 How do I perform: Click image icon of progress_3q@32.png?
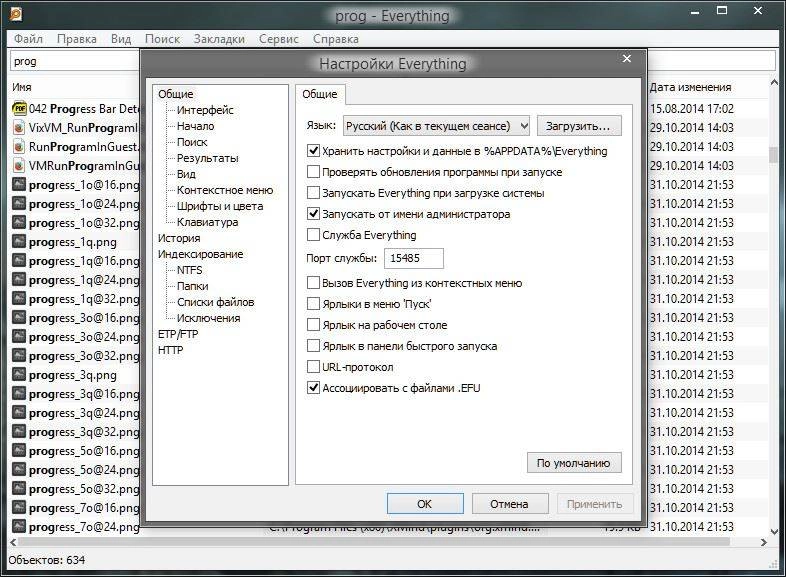point(19,432)
